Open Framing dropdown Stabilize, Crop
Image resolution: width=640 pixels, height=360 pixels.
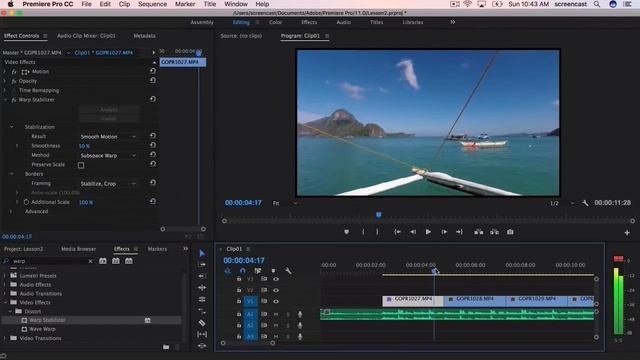point(108,184)
